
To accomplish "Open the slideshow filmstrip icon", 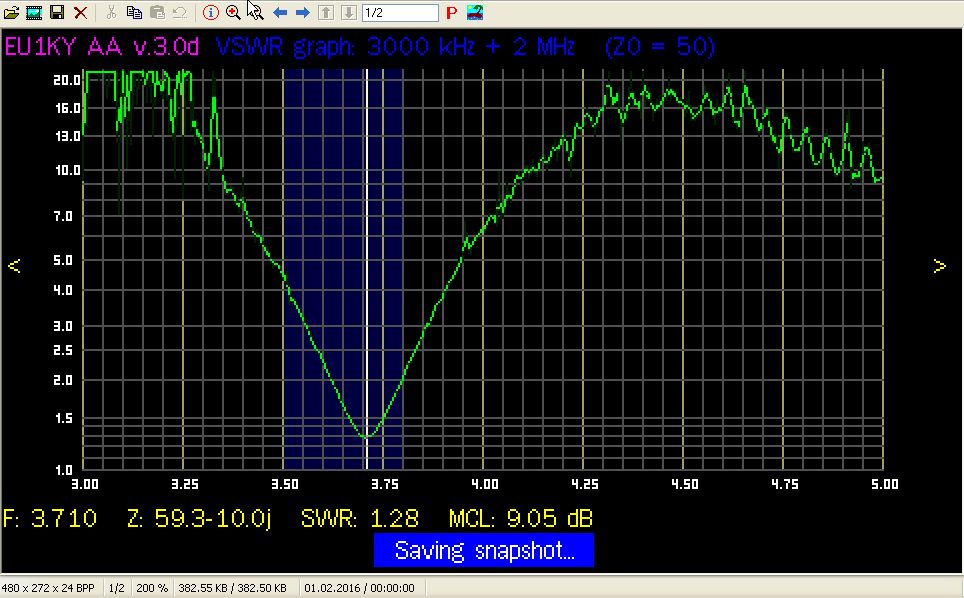I will (x=34, y=13).
